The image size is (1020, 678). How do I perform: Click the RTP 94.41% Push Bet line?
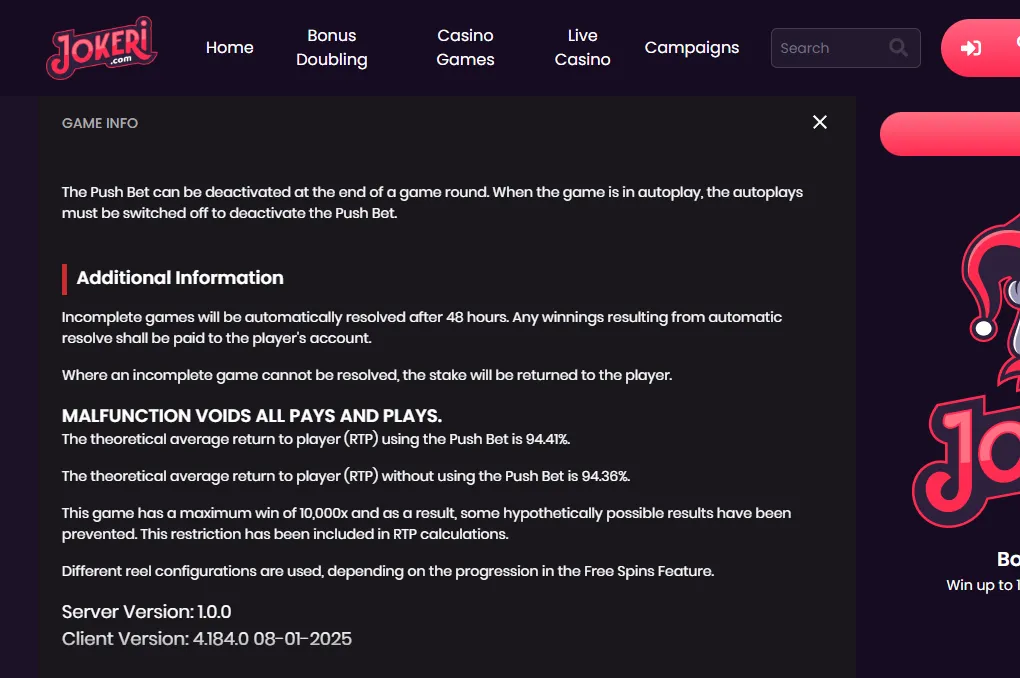click(x=315, y=439)
